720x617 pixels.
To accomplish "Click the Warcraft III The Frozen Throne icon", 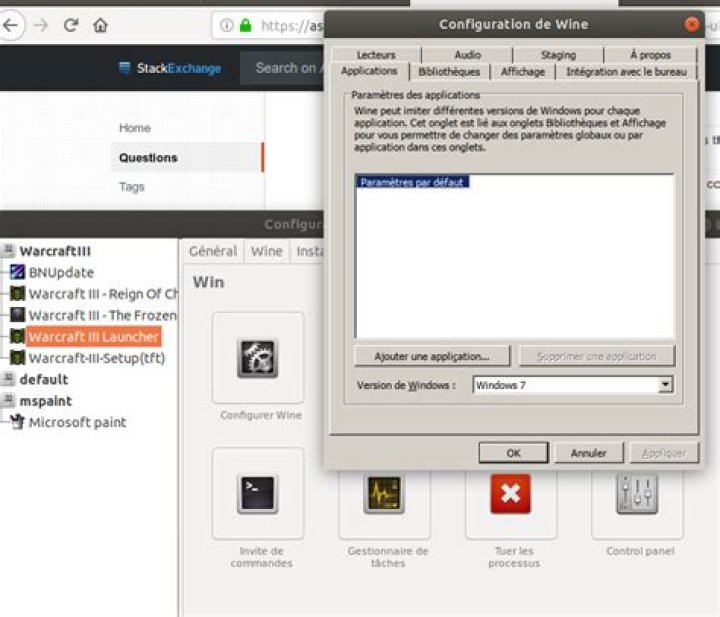I will coord(17,315).
